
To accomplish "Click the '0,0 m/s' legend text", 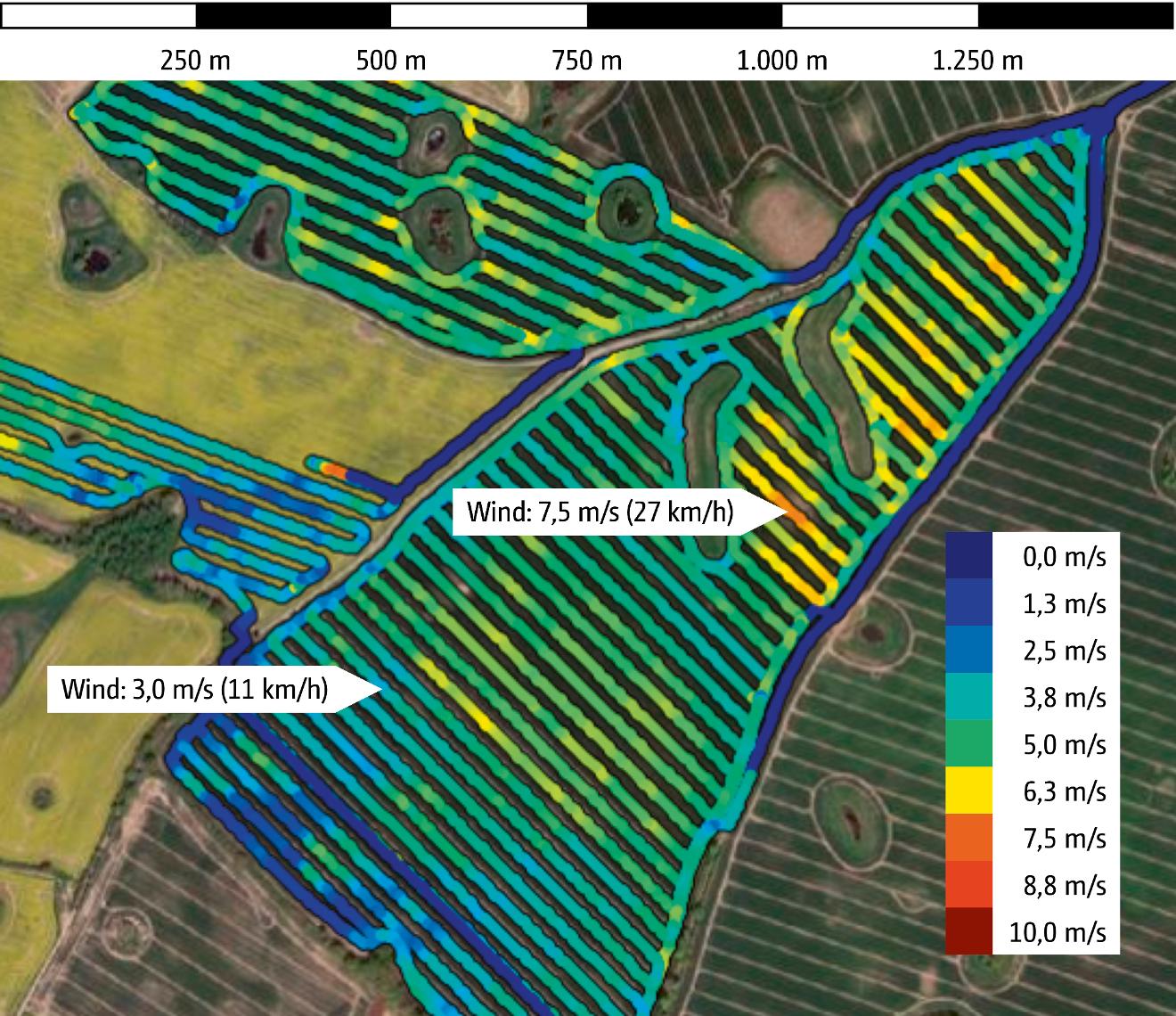I will 1065,557.
